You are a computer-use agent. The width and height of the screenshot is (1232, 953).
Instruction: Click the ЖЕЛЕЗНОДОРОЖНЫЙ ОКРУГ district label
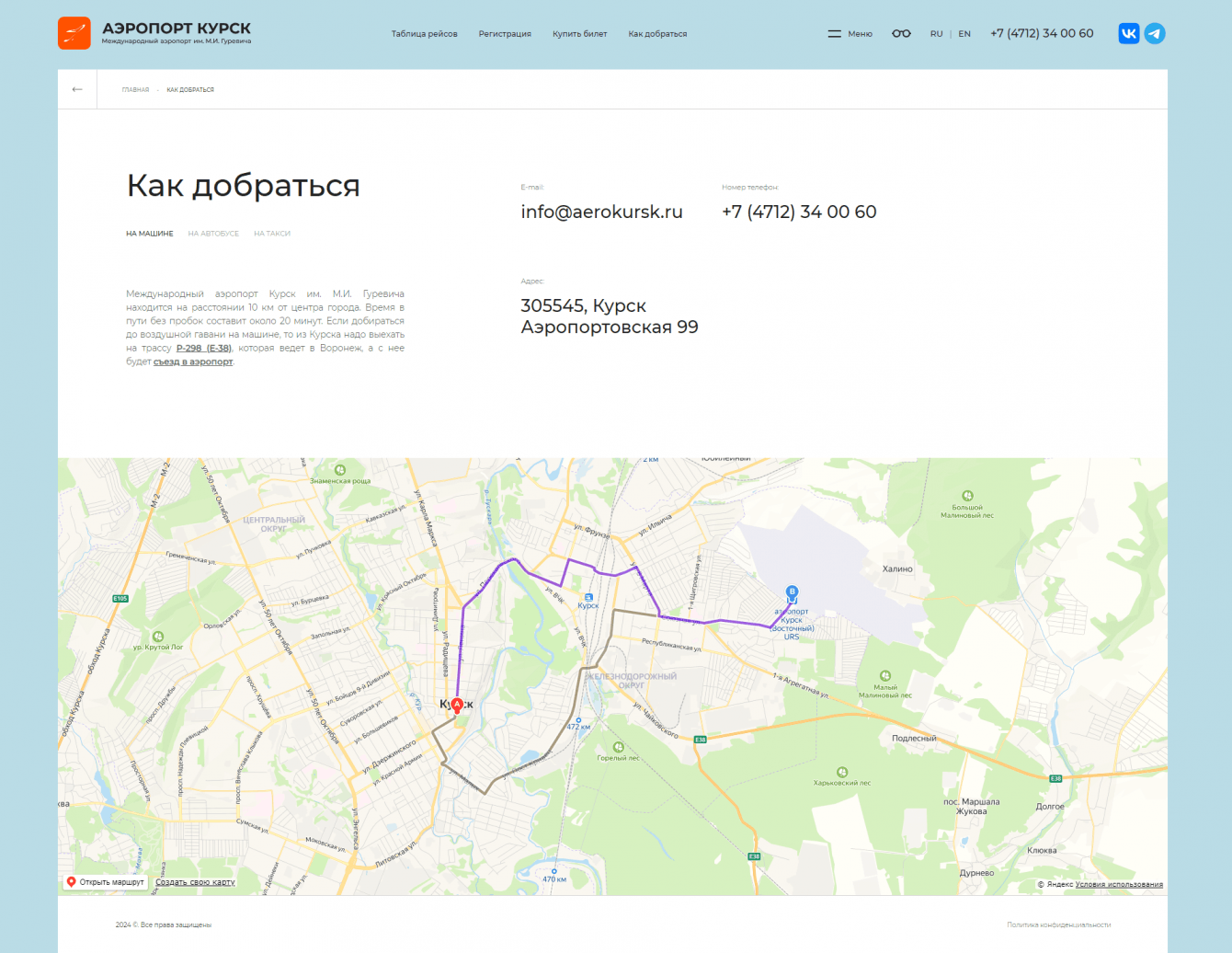pyautogui.click(x=632, y=681)
